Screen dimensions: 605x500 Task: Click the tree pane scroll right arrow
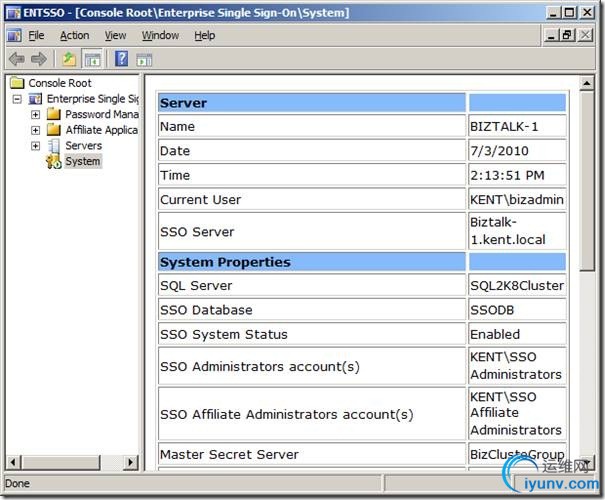click(130, 462)
